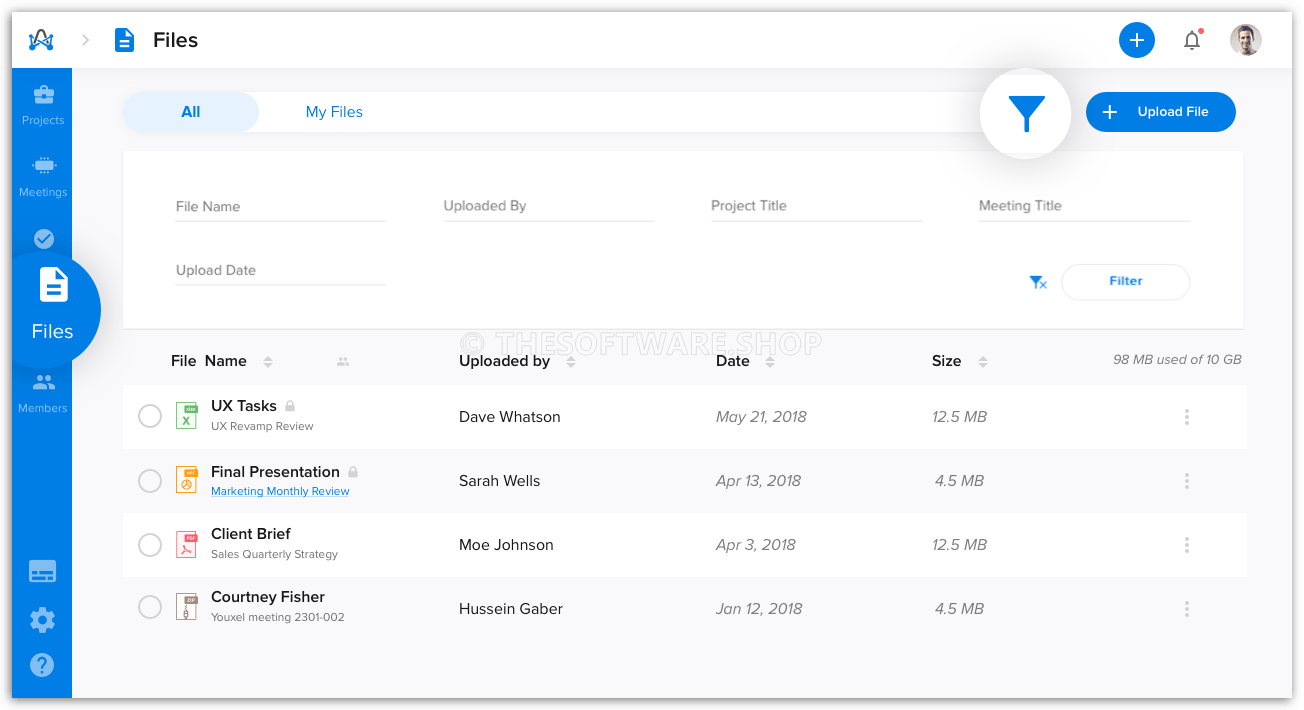Switch to the My Files tab
1304x710 pixels.
[334, 111]
